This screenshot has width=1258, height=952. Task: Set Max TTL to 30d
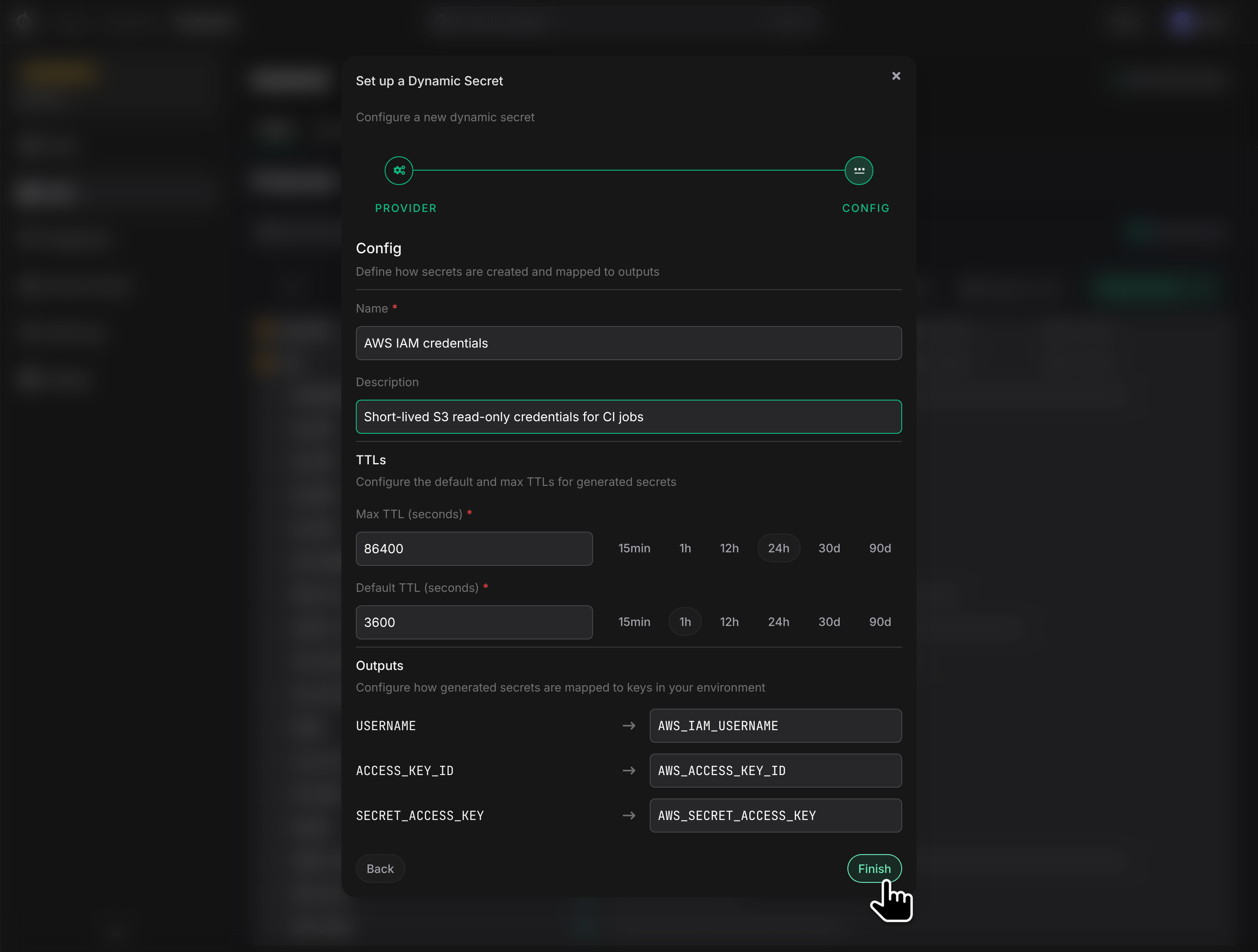click(x=828, y=548)
